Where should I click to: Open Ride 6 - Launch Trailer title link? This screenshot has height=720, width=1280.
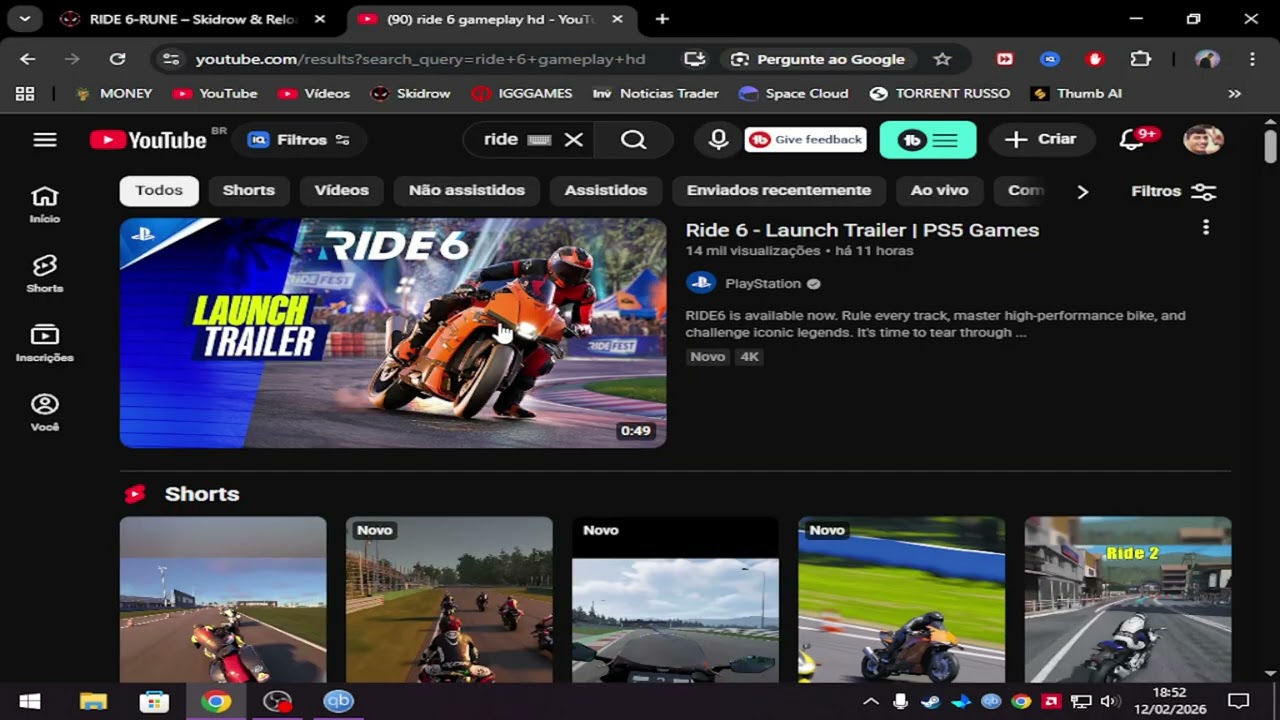point(862,230)
